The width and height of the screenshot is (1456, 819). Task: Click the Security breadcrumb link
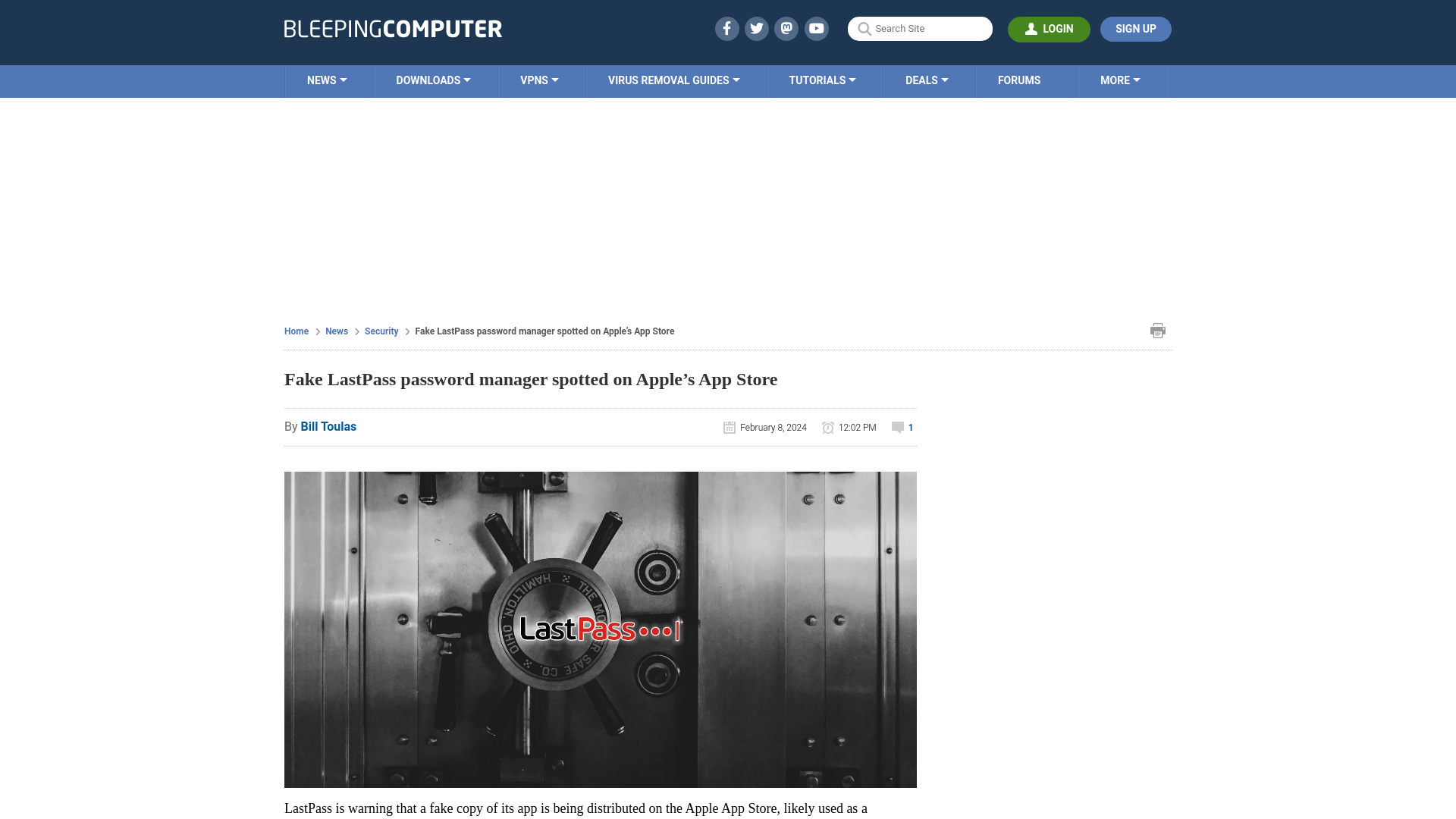(381, 331)
